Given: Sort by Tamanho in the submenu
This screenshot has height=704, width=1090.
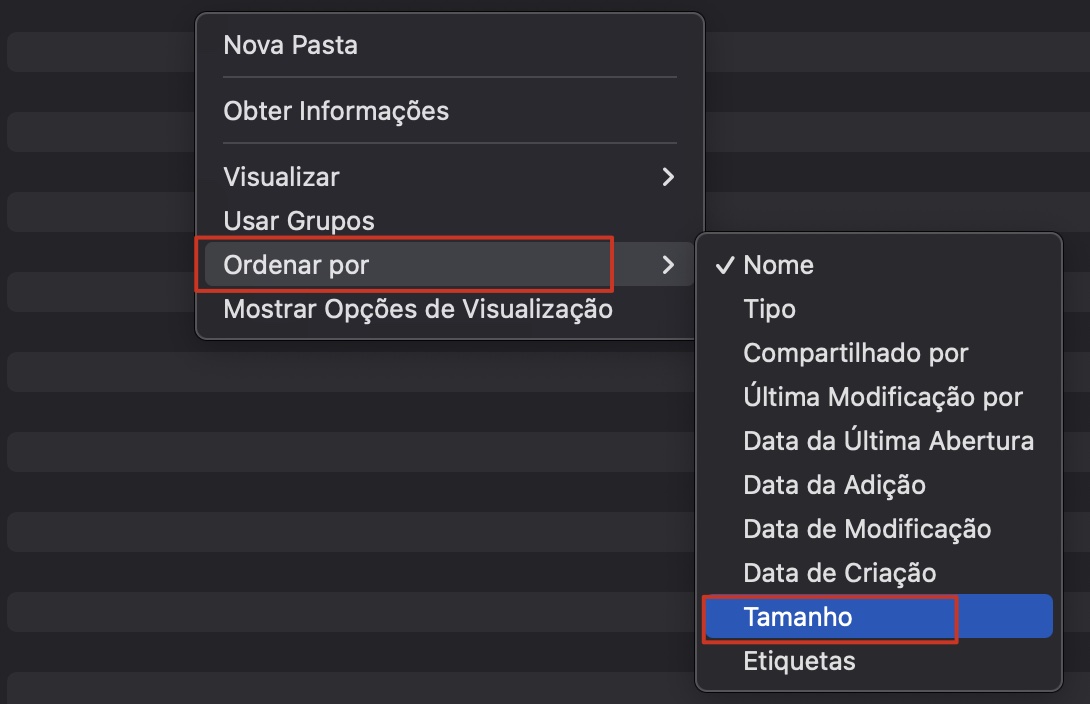Looking at the screenshot, I should [x=799, y=617].
